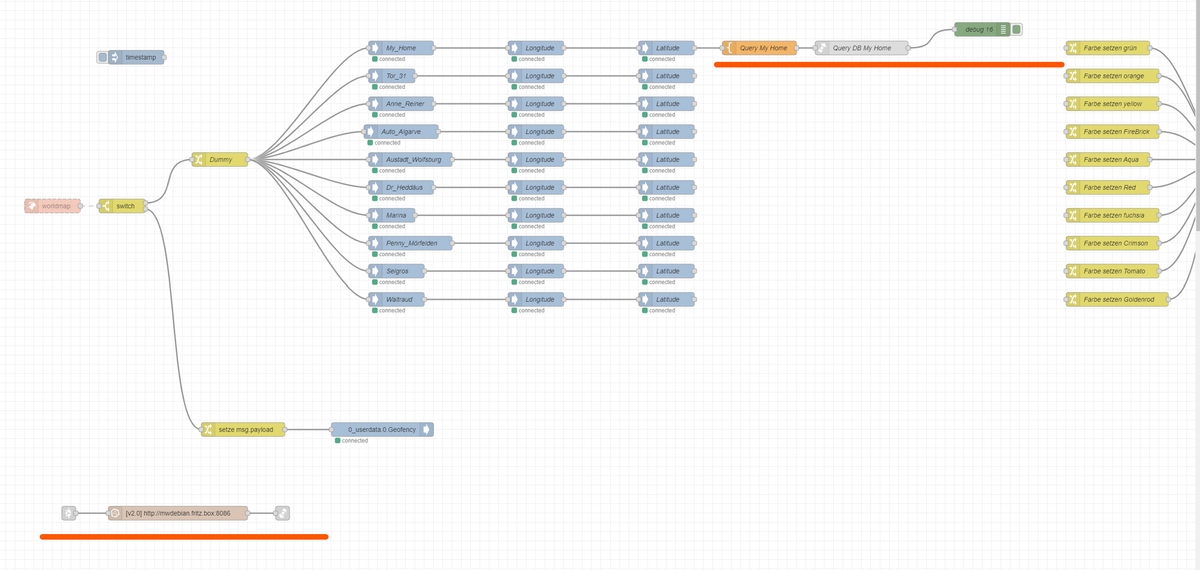Click the link-in node left of the InfluxDB node
This screenshot has height=570, width=1200.
click(69, 513)
